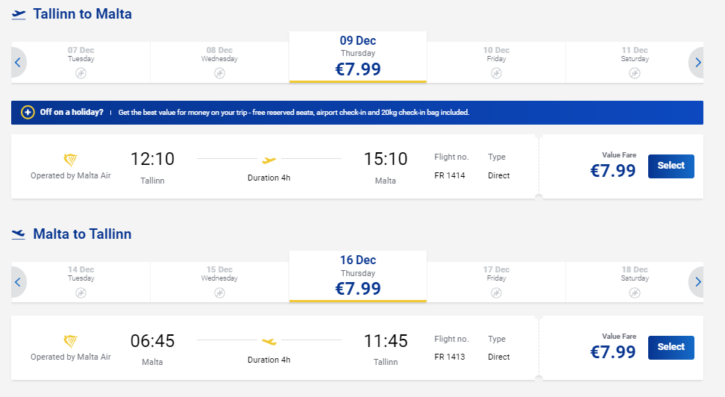This screenshot has width=725, height=397.
Task: Click the yellow plane icon on the 12:10 flight route
Action: point(269,160)
